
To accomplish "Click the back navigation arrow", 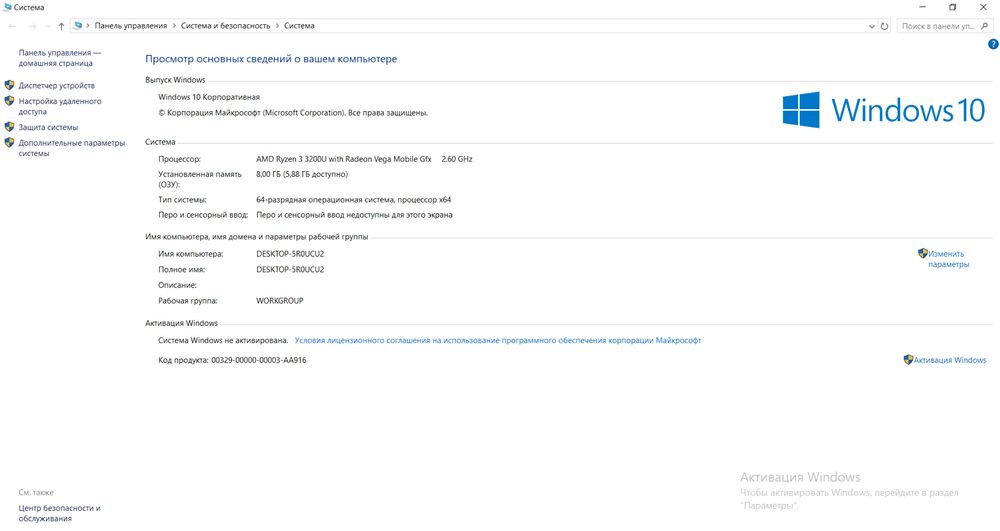I will tap(13, 26).
